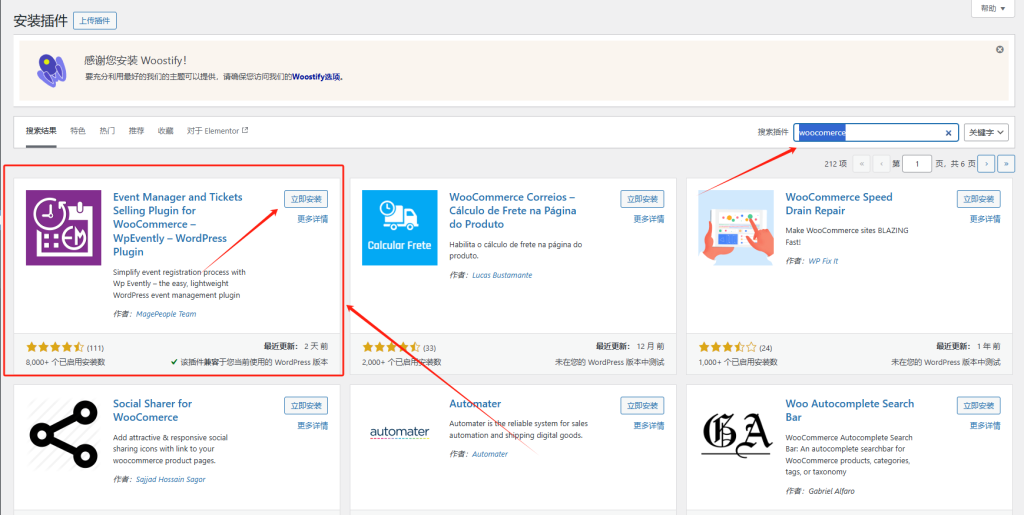Open the 关键字 search type dropdown

(x=985, y=133)
